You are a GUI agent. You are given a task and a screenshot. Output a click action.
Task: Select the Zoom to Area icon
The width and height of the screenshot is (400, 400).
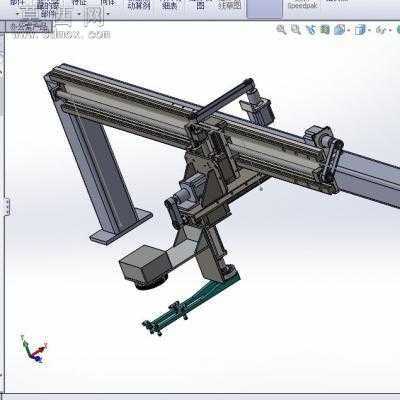pos(296,30)
